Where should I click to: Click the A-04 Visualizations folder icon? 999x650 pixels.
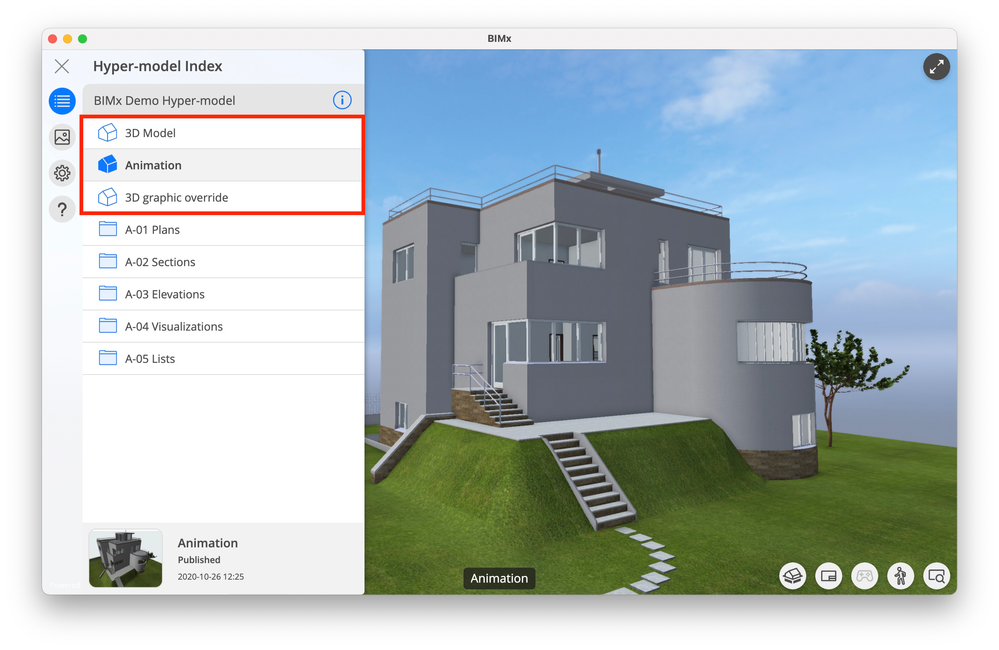[x=108, y=326]
